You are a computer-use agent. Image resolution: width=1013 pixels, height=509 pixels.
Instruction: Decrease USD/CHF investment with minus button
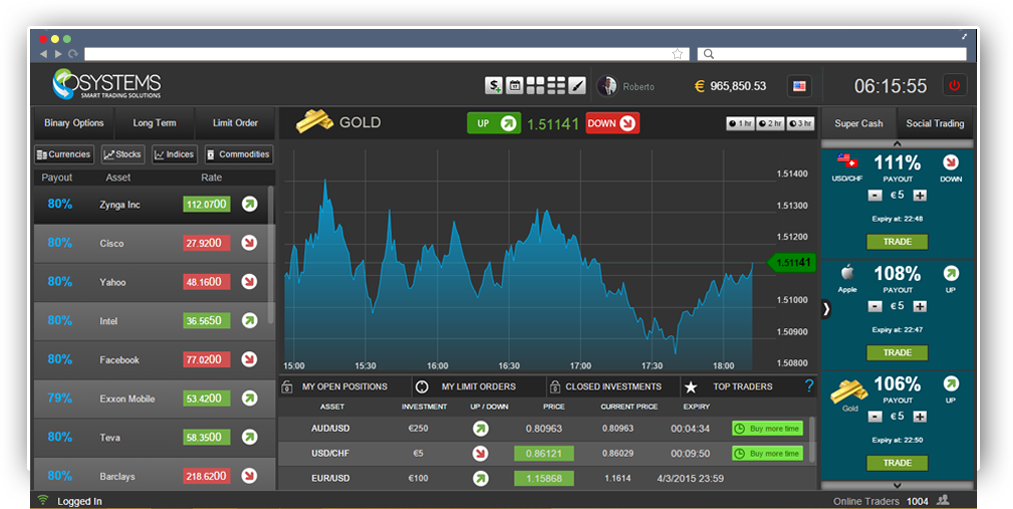tap(875, 195)
